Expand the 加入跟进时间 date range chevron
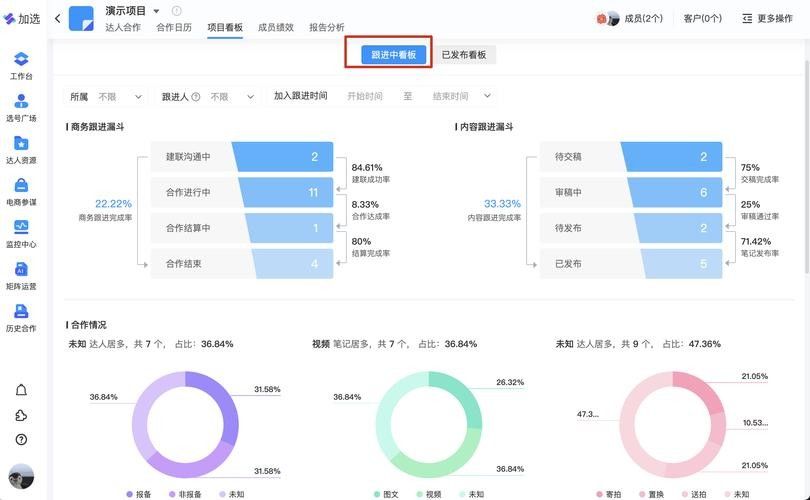The image size is (810, 500). point(487,96)
